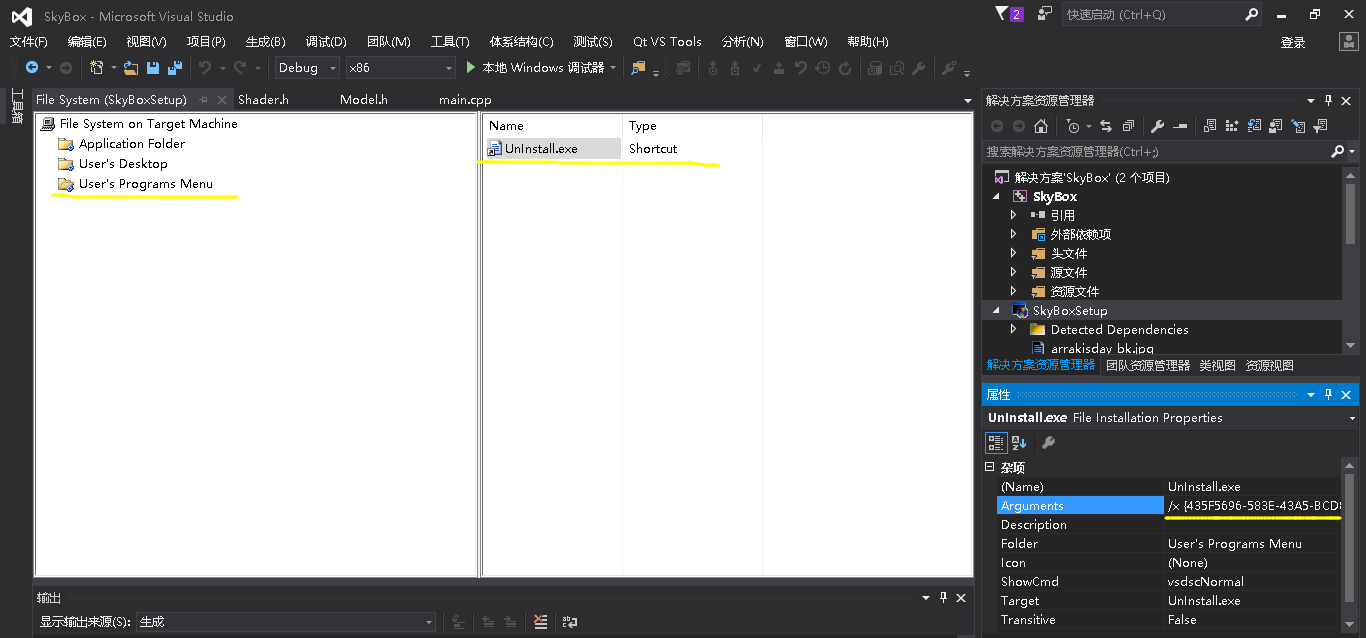Screen dimensions: 1366x638
Task: Click the wrench Properties icon in Solution Explorer
Action: [1158, 126]
